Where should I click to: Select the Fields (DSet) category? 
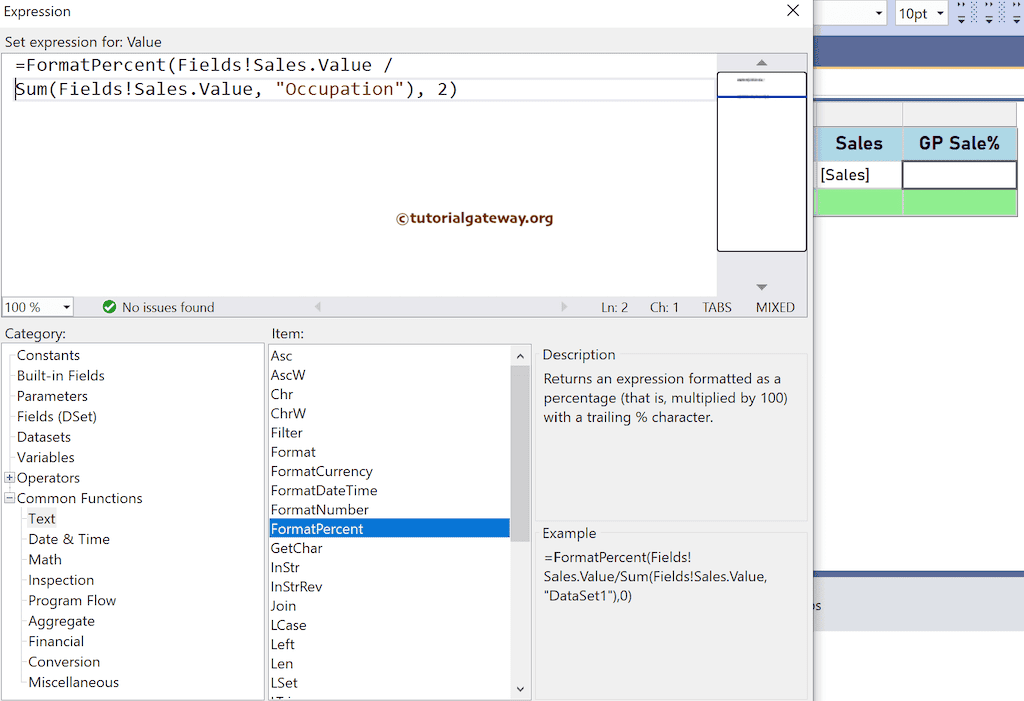tap(57, 416)
